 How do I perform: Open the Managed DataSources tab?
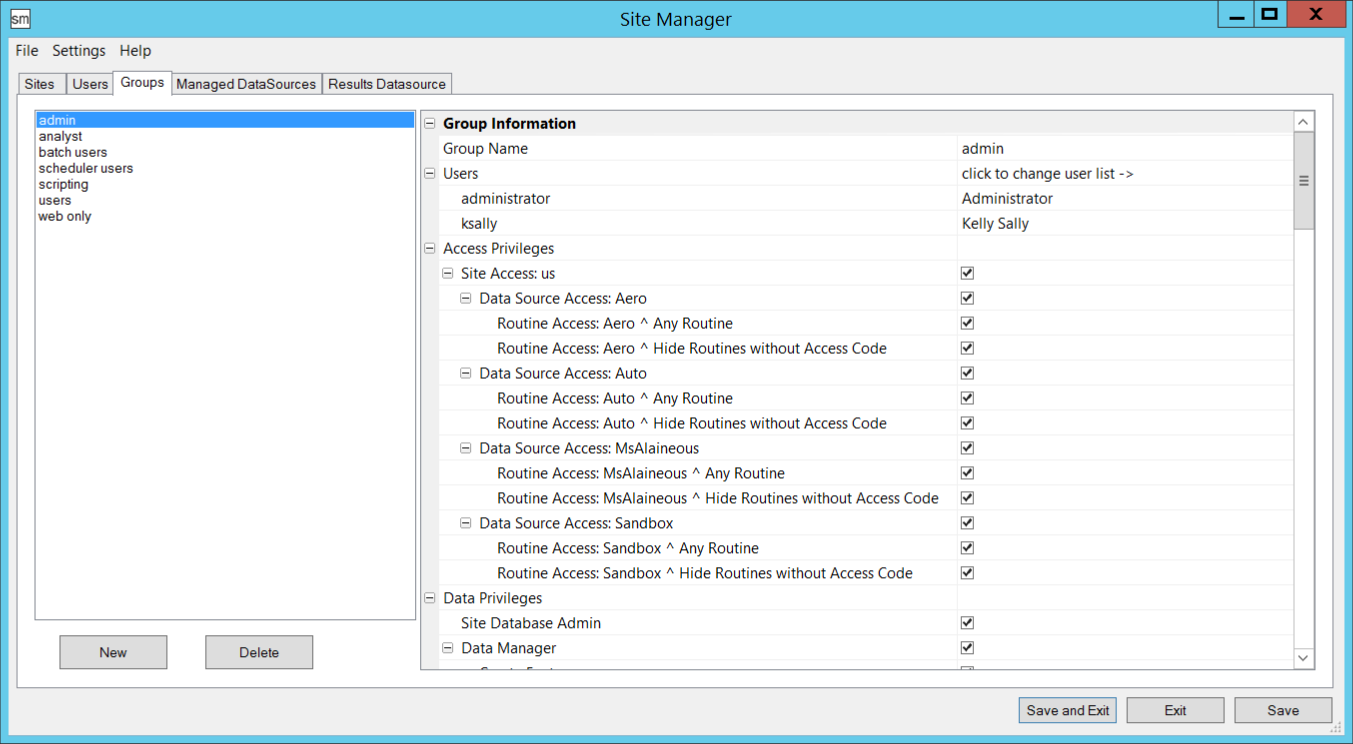pos(246,84)
